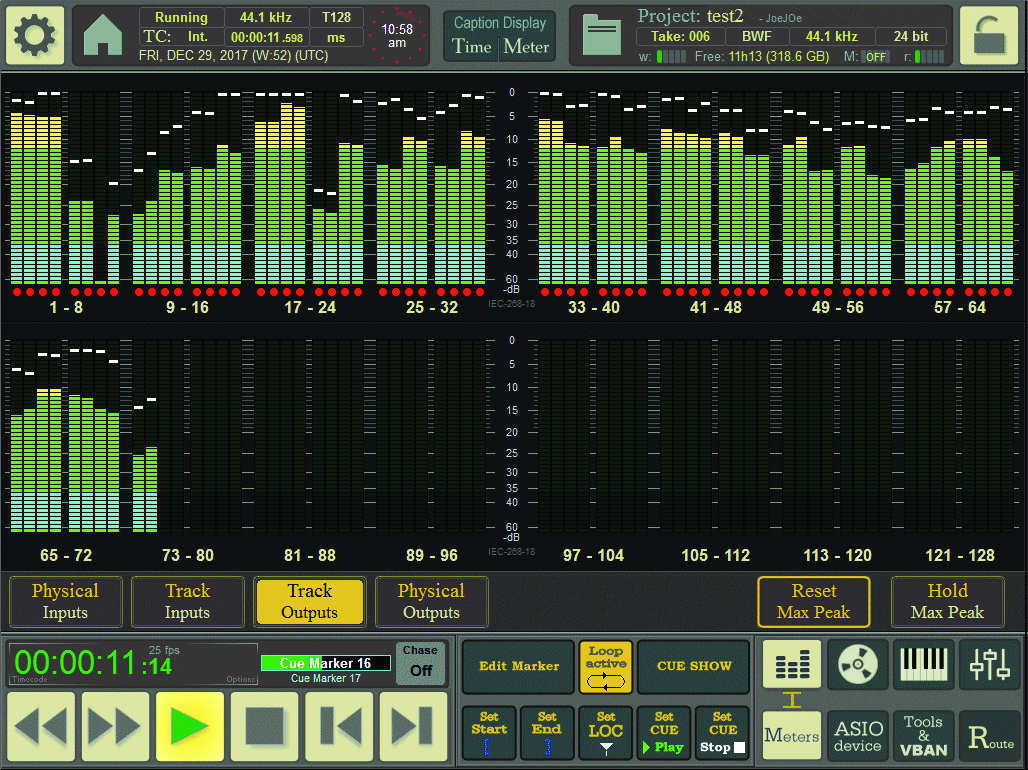This screenshot has width=1028, height=770.
Task: Open the meters view bar-graph icon
Action: pos(792,664)
